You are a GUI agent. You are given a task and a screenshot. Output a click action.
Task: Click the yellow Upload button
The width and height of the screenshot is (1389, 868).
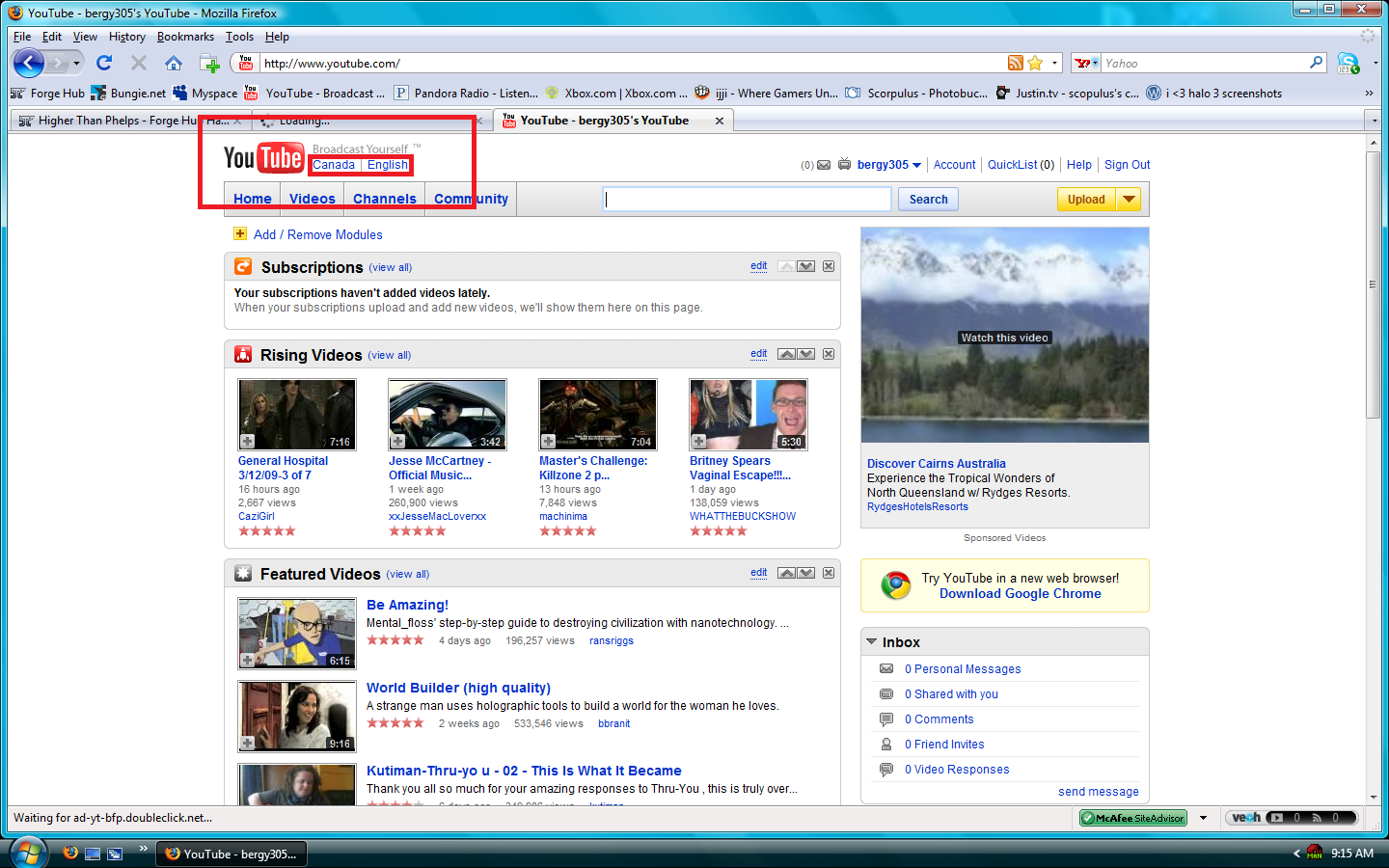point(1086,200)
